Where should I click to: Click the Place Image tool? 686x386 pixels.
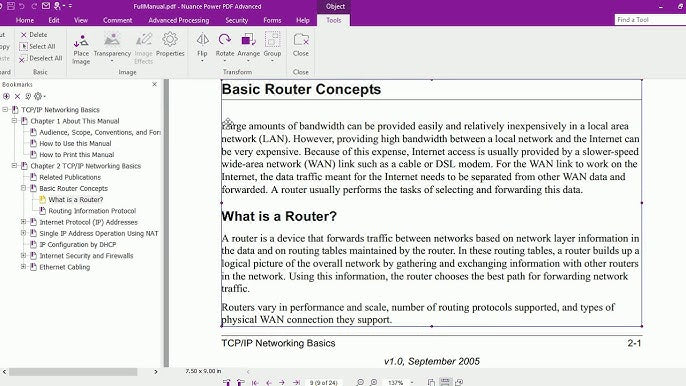coord(81,49)
